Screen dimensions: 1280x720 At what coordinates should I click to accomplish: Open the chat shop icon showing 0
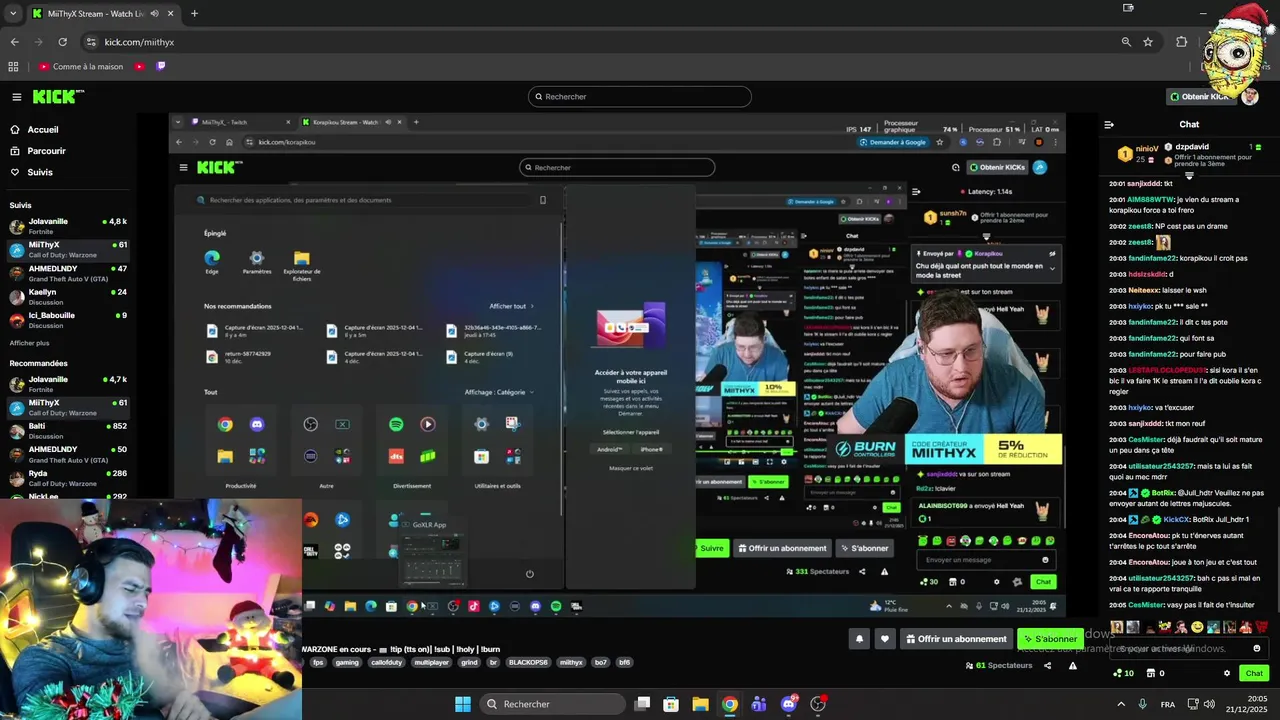[x=1156, y=673]
